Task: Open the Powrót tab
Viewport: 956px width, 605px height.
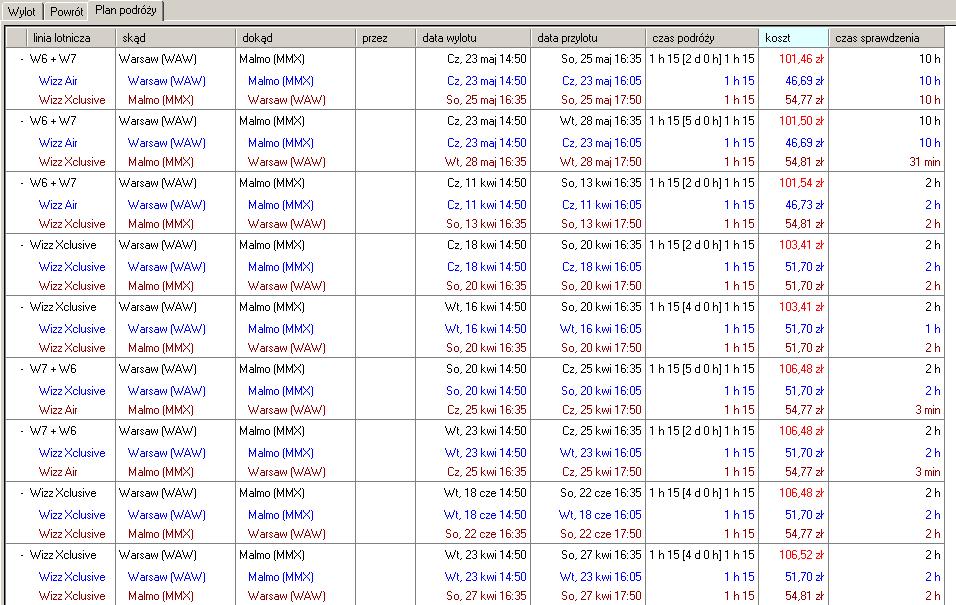Action: (x=66, y=12)
